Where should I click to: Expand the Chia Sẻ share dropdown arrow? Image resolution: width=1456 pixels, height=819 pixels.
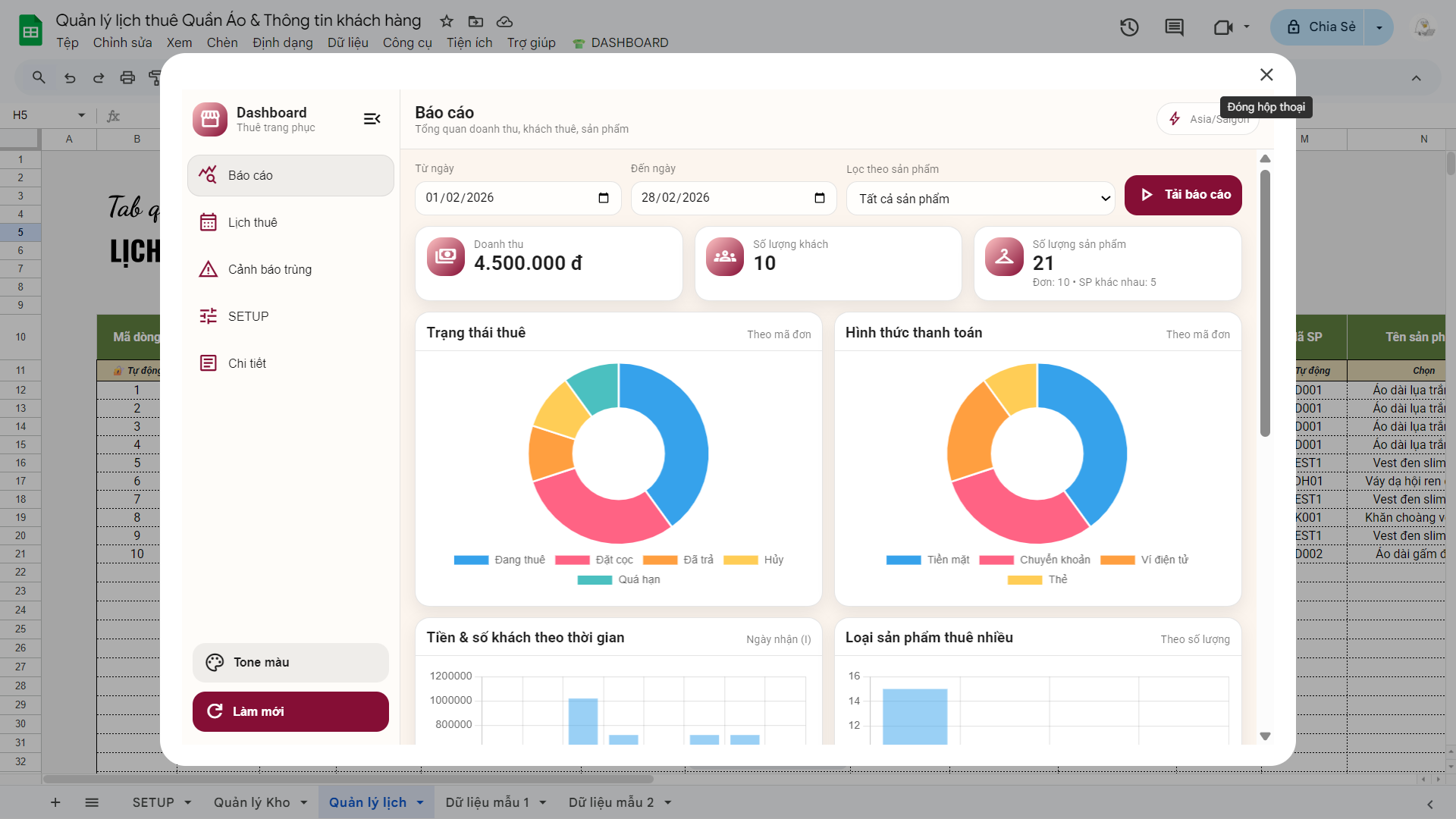coord(1379,27)
